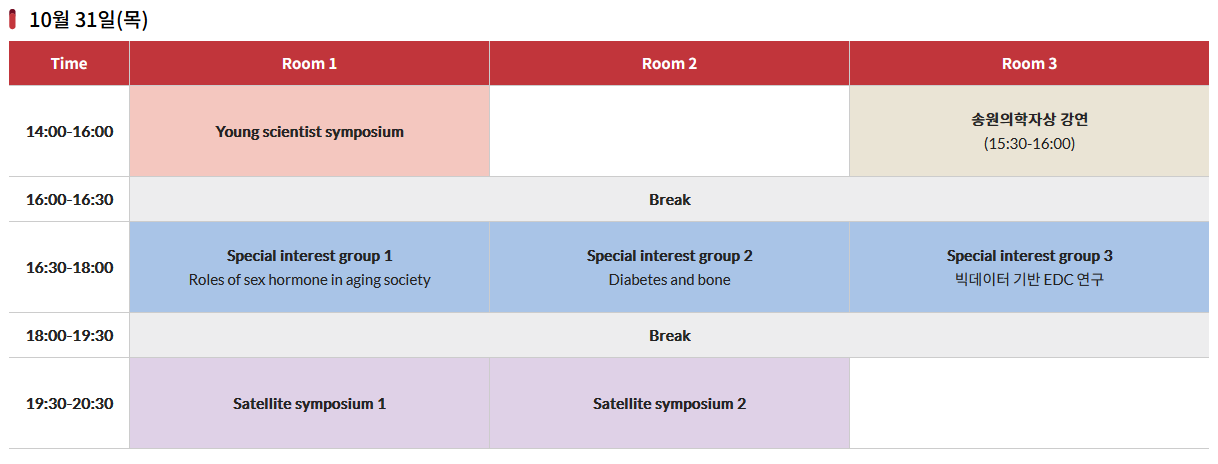Click the empty Room 3 cell at 19:30-20:30

click(x=1029, y=403)
